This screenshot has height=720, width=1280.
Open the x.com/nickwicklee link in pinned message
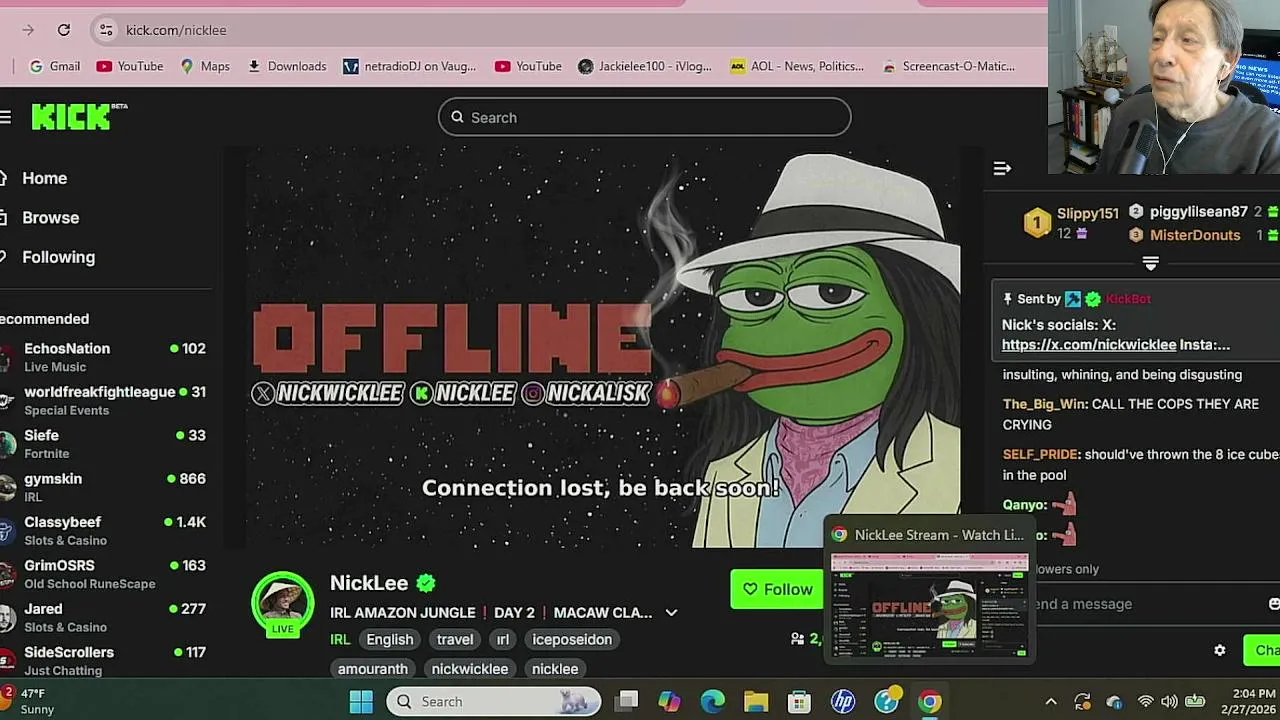coord(1089,344)
